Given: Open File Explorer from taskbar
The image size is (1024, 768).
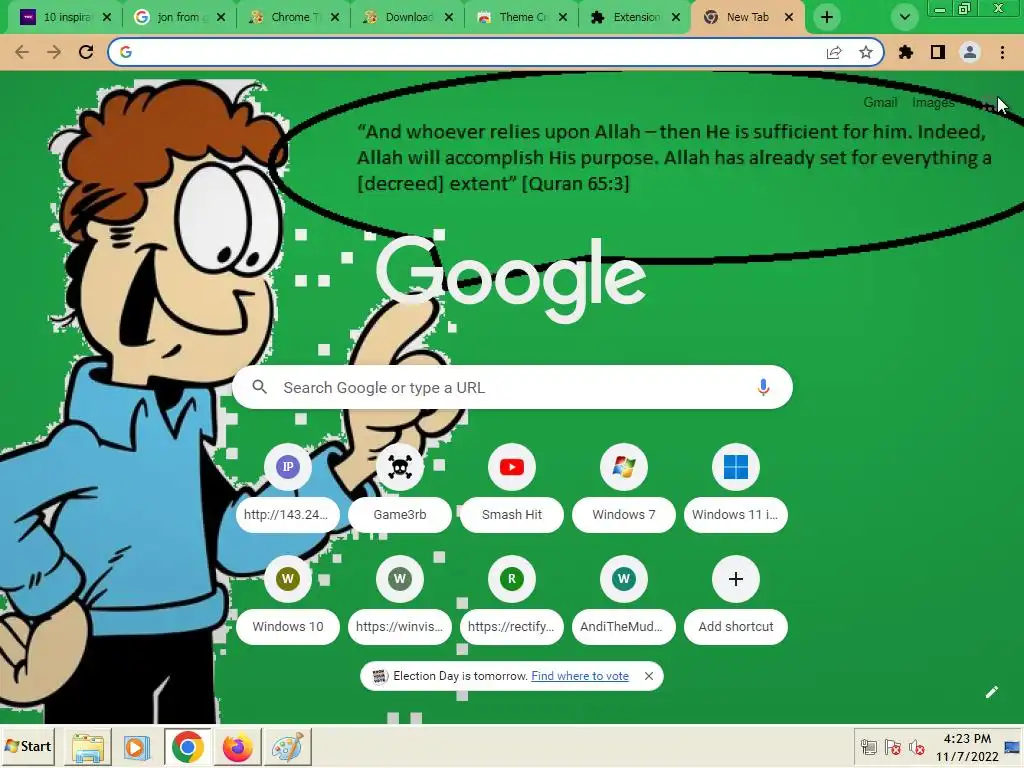Looking at the screenshot, I should [88, 746].
